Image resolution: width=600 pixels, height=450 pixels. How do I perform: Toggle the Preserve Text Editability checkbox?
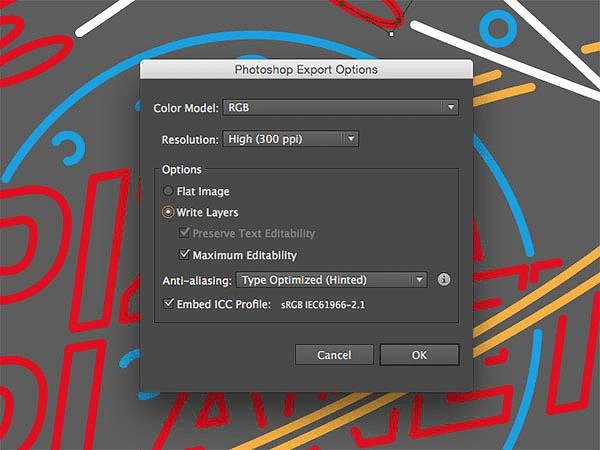point(184,232)
